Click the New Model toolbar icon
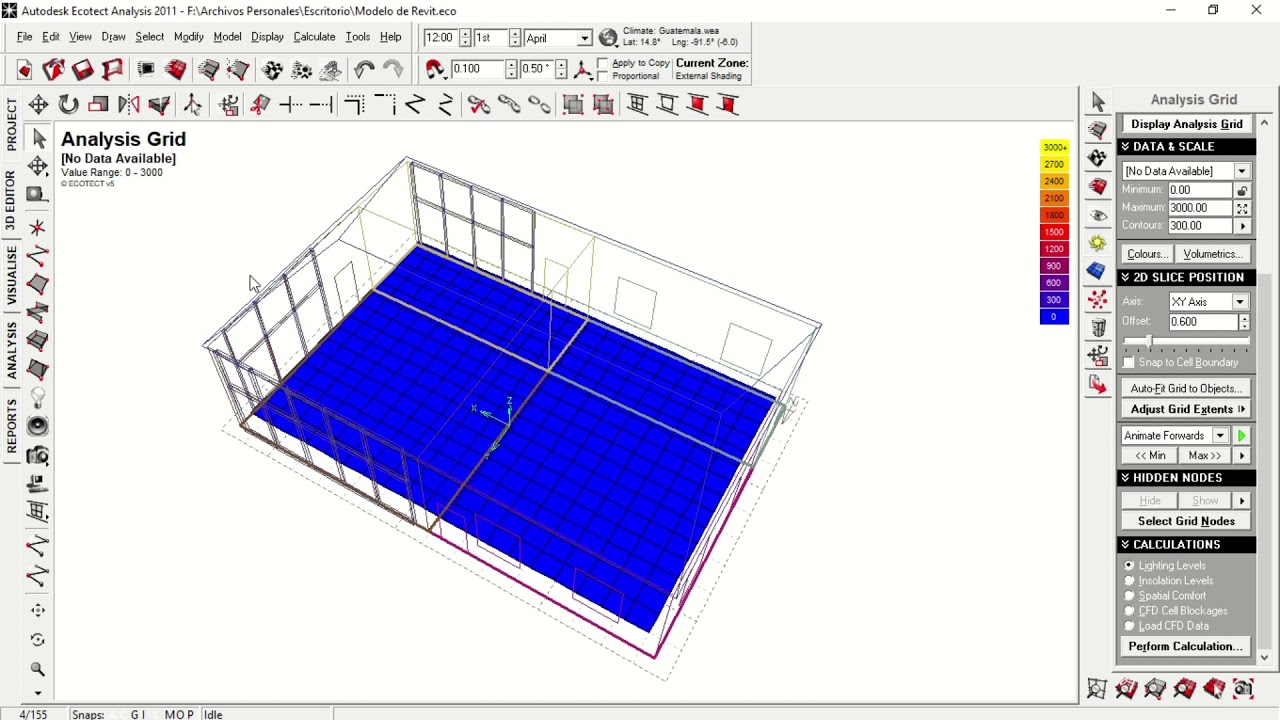1280x720 pixels. 24,69
